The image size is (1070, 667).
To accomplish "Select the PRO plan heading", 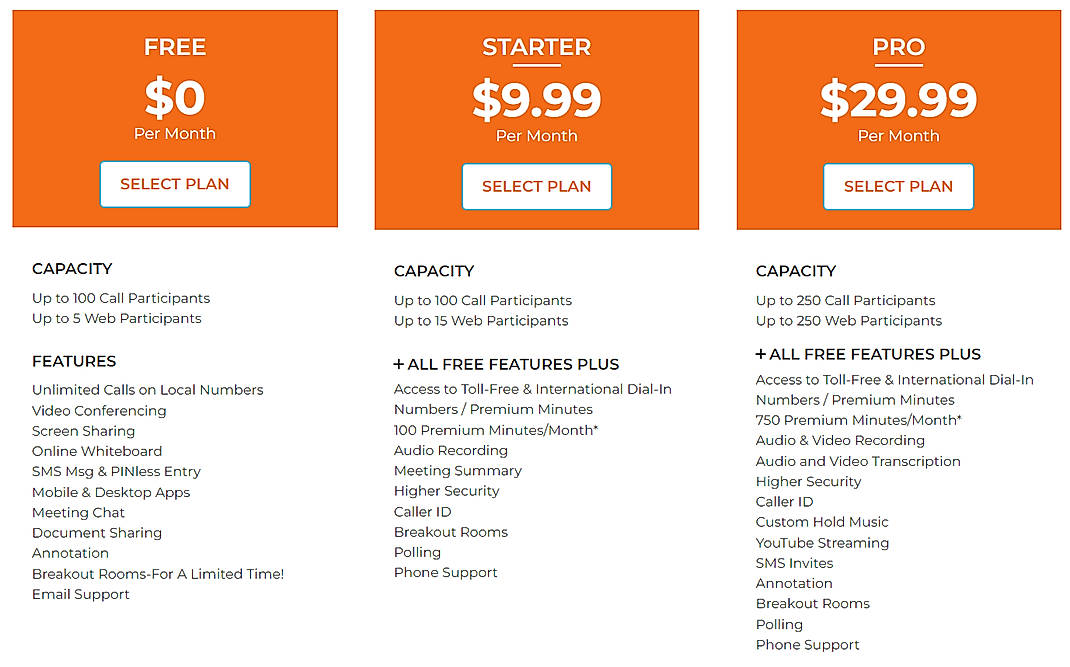I will [x=899, y=47].
